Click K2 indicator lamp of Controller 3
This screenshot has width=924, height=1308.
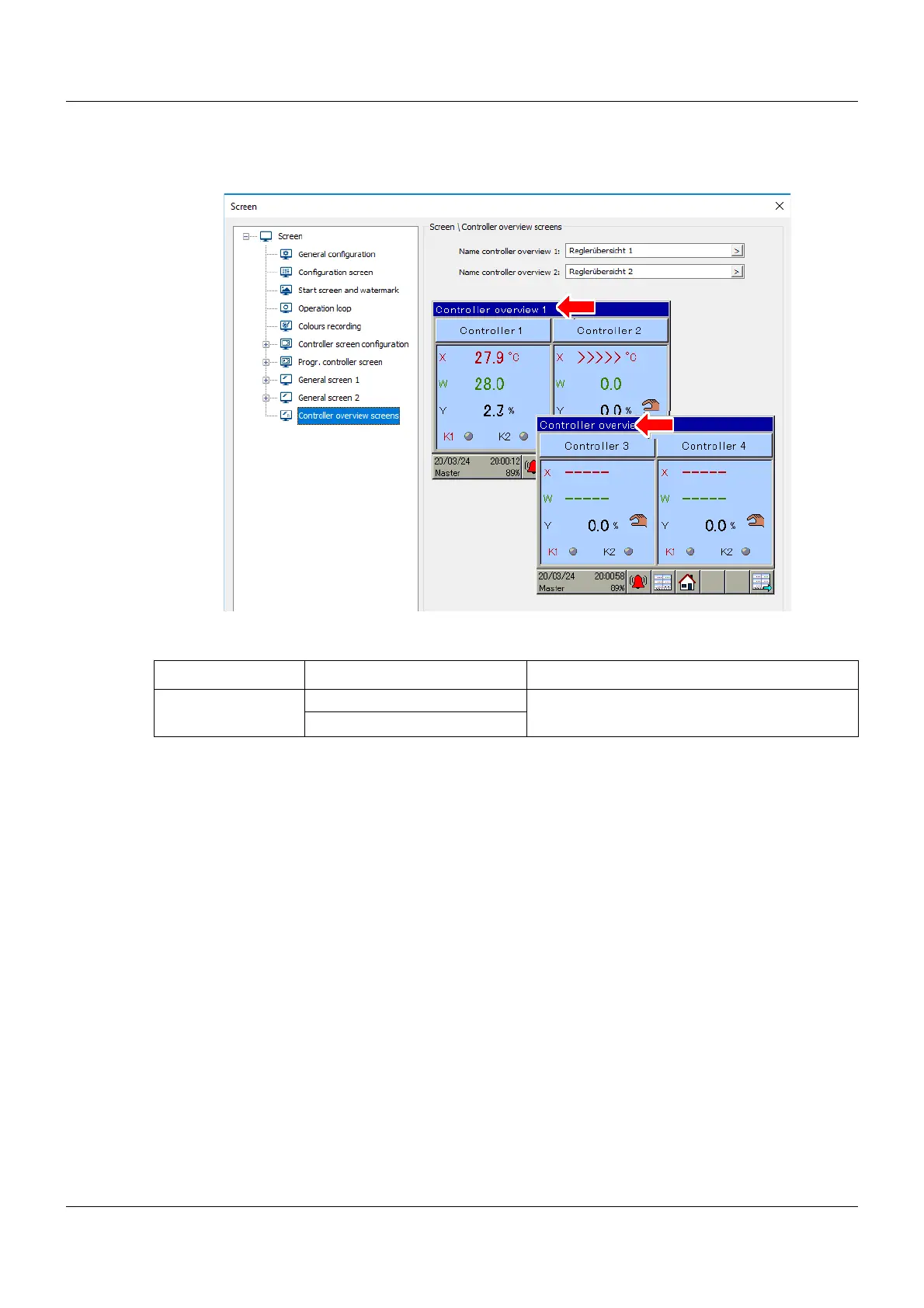pos(628,551)
